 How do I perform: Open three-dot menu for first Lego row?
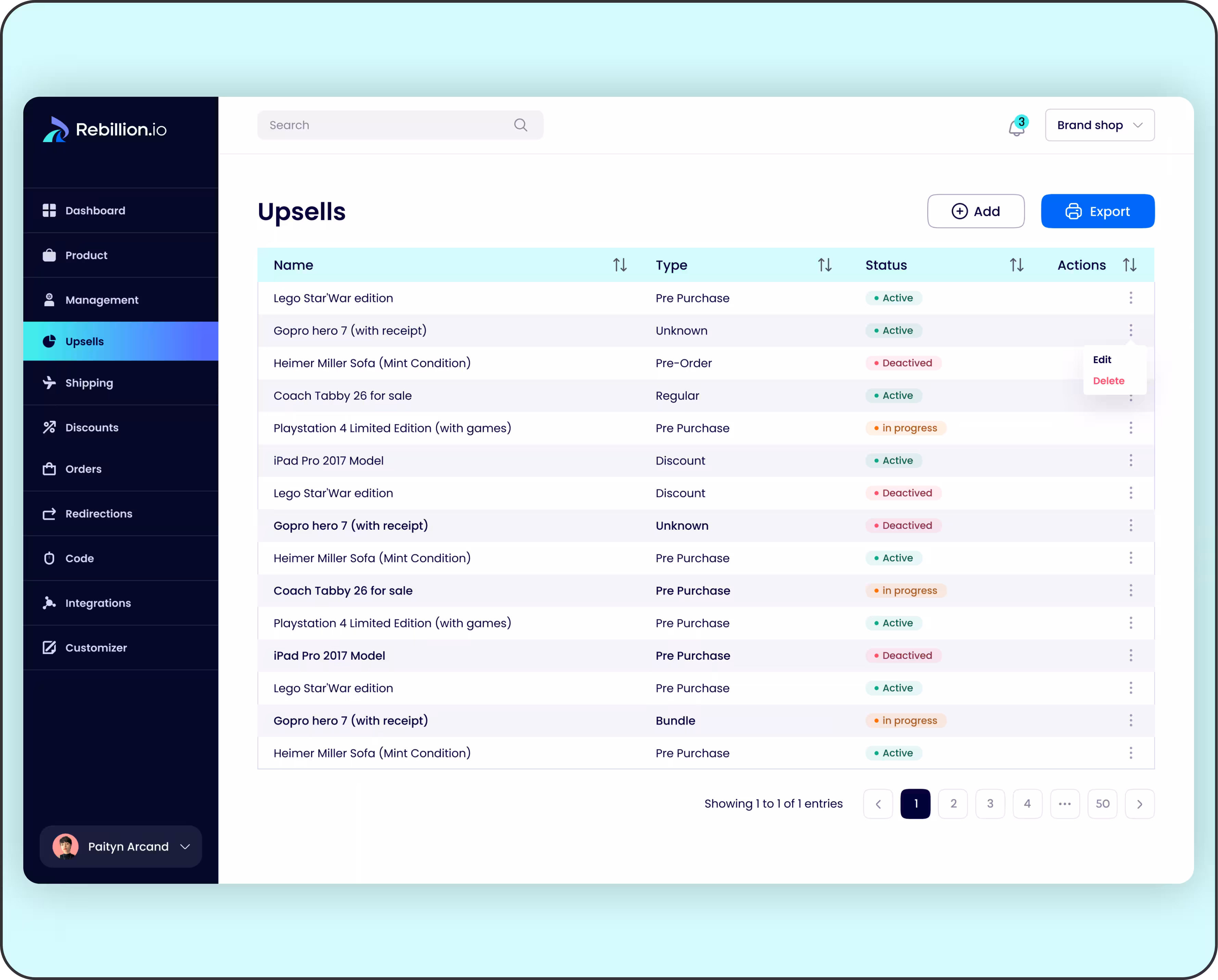tap(1130, 298)
